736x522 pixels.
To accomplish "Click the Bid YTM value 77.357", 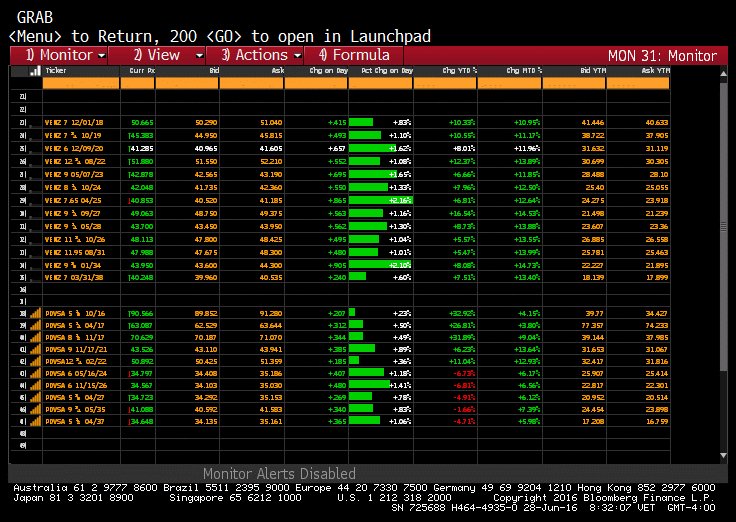I will (x=593, y=325).
